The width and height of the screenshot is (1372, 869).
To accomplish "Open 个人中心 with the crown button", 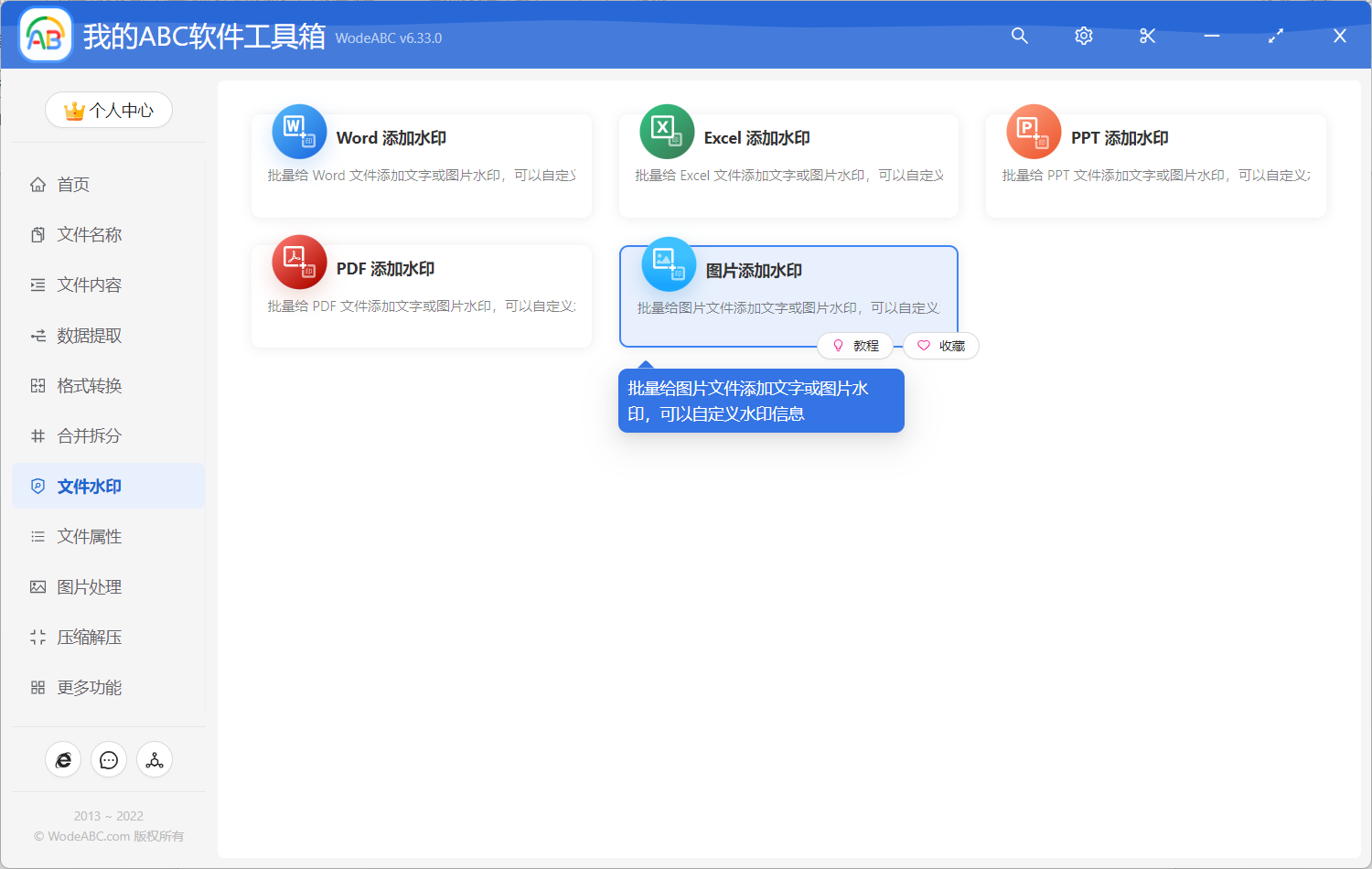I will point(108,110).
